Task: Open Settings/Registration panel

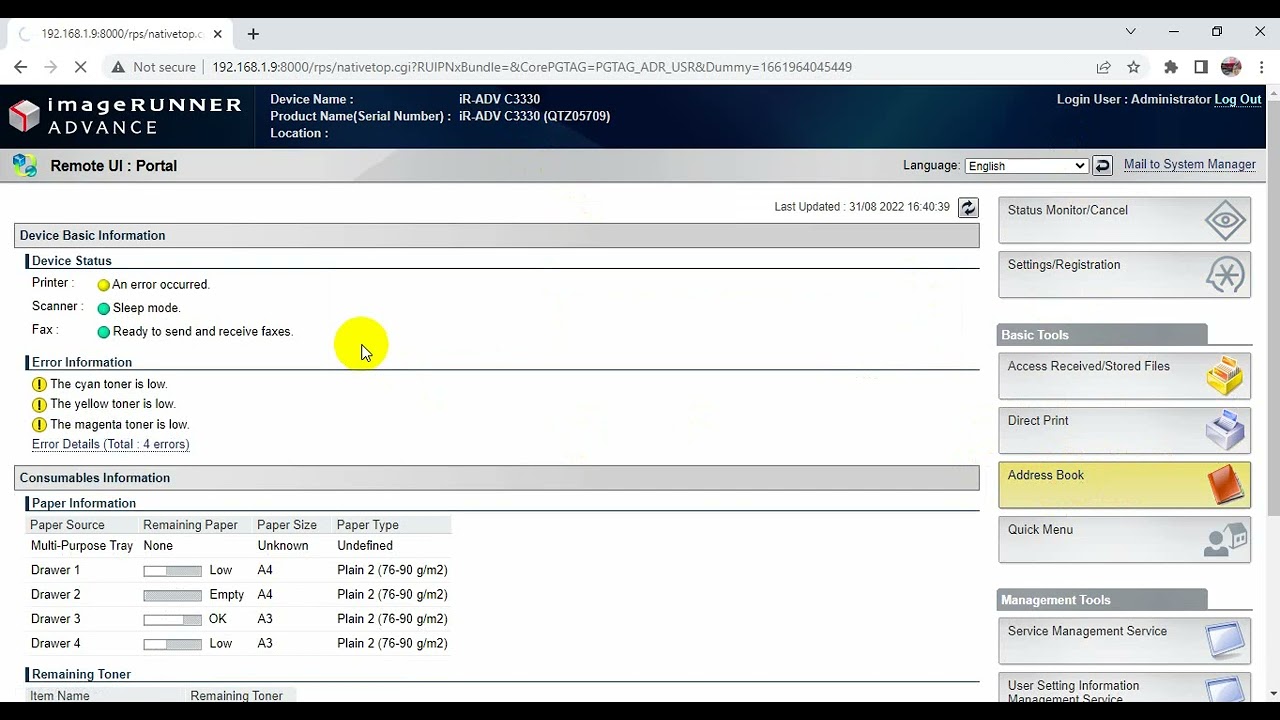Action: (x=1124, y=274)
